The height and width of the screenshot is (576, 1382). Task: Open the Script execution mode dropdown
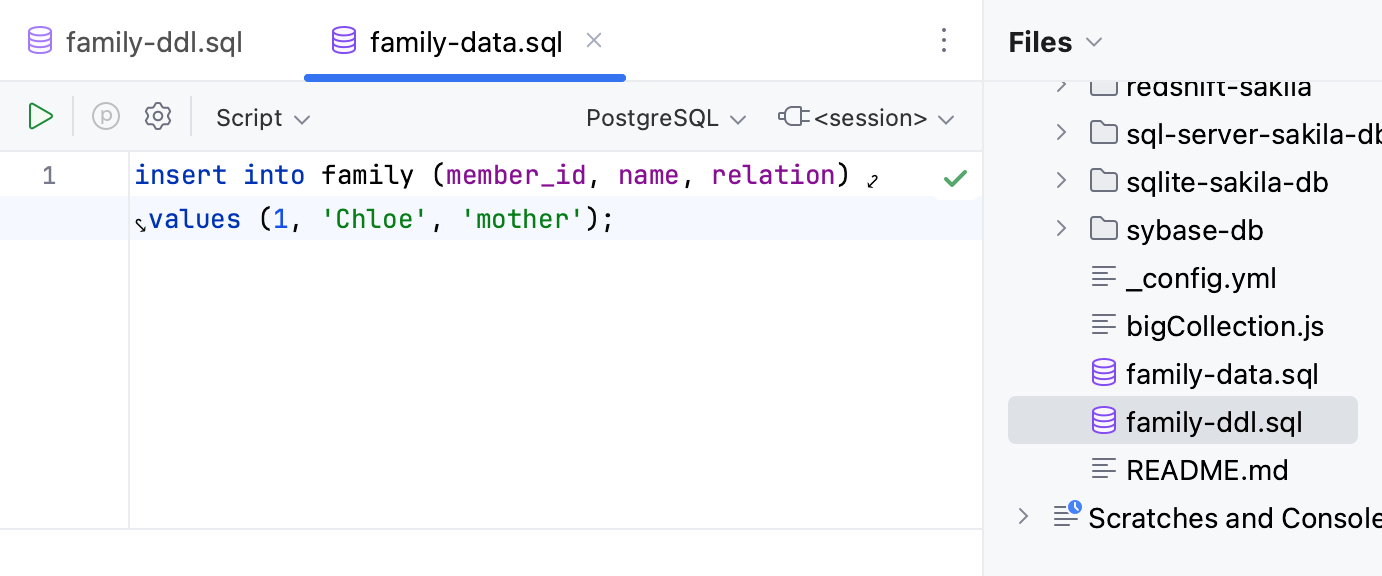click(x=261, y=117)
